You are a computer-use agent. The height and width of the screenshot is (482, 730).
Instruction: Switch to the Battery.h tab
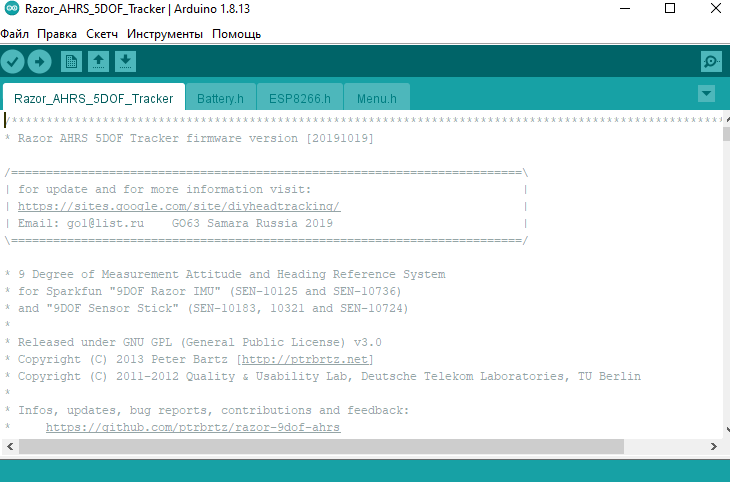[x=220, y=98]
